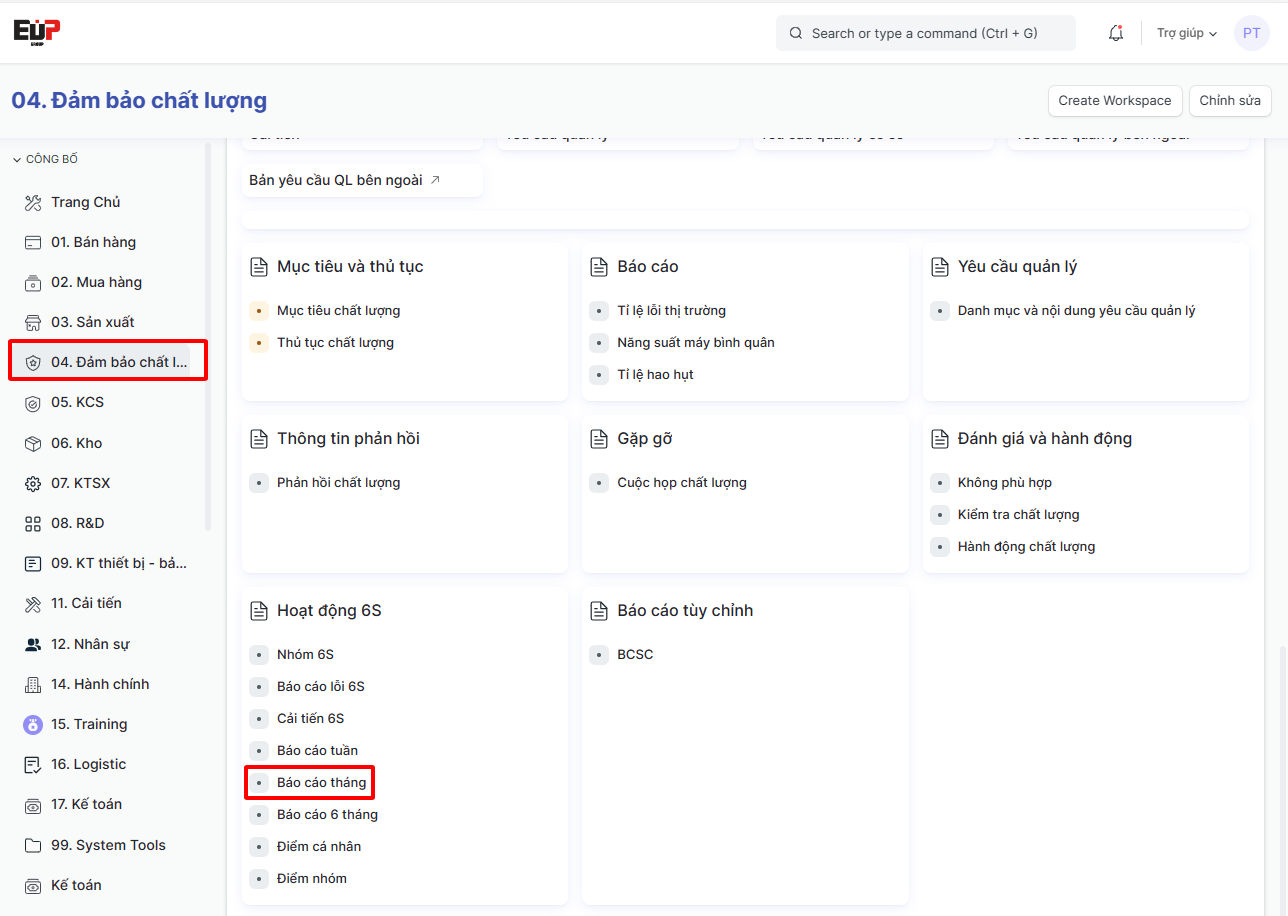This screenshot has width=1288, height=916.
Task: Click the 05. KCS shield icon
Action: coord(33,403)
